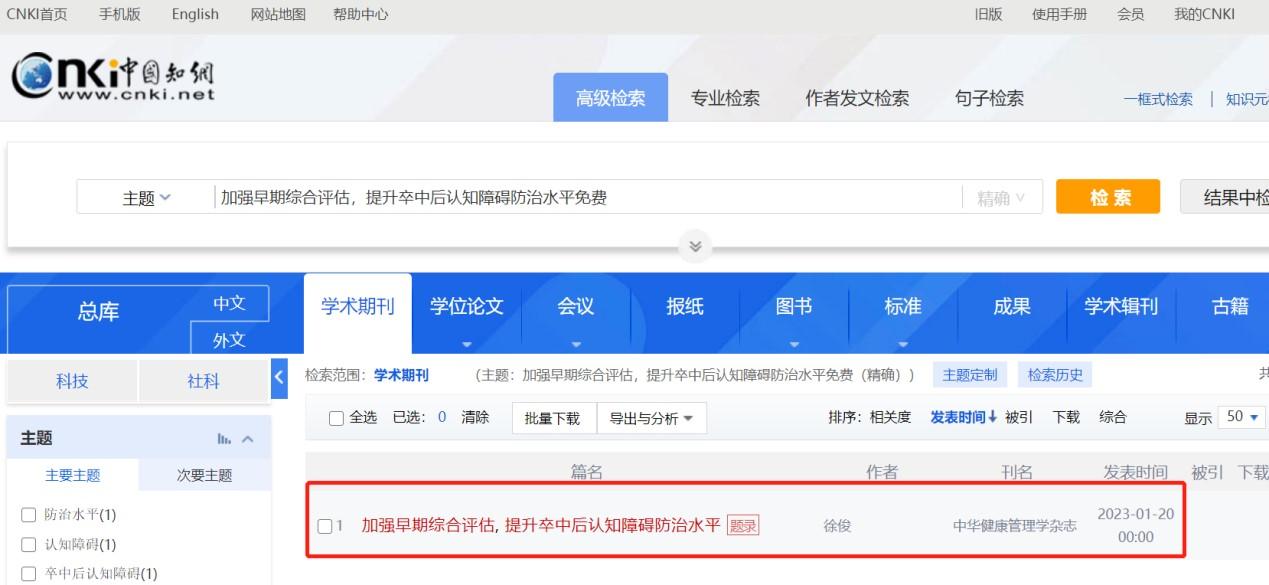Check the box for result 1
The height and width of the screenshot is (585, 1269).
[324, 526]
